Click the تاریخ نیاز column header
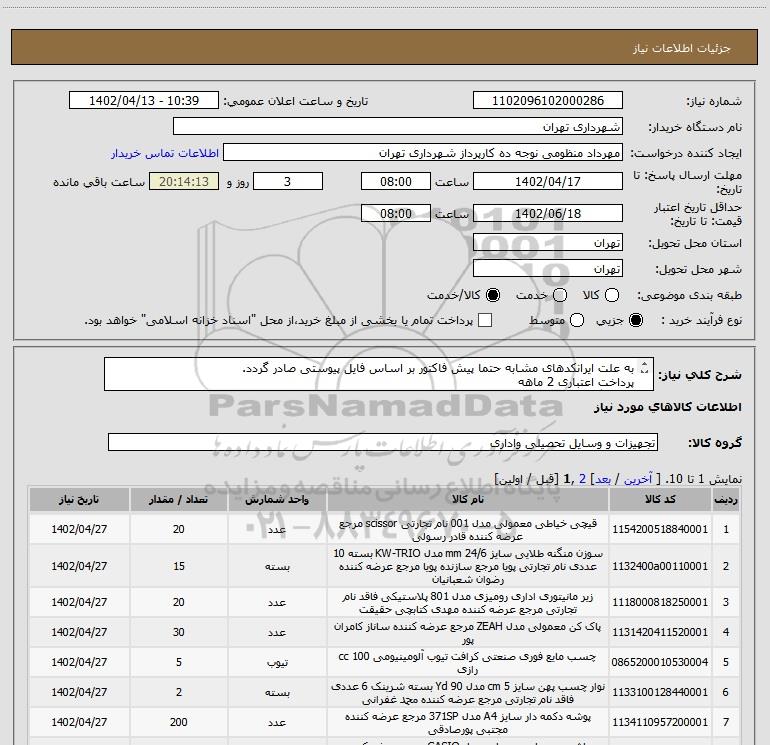Viewport: 770px width, 745px height. pos(79,499)
